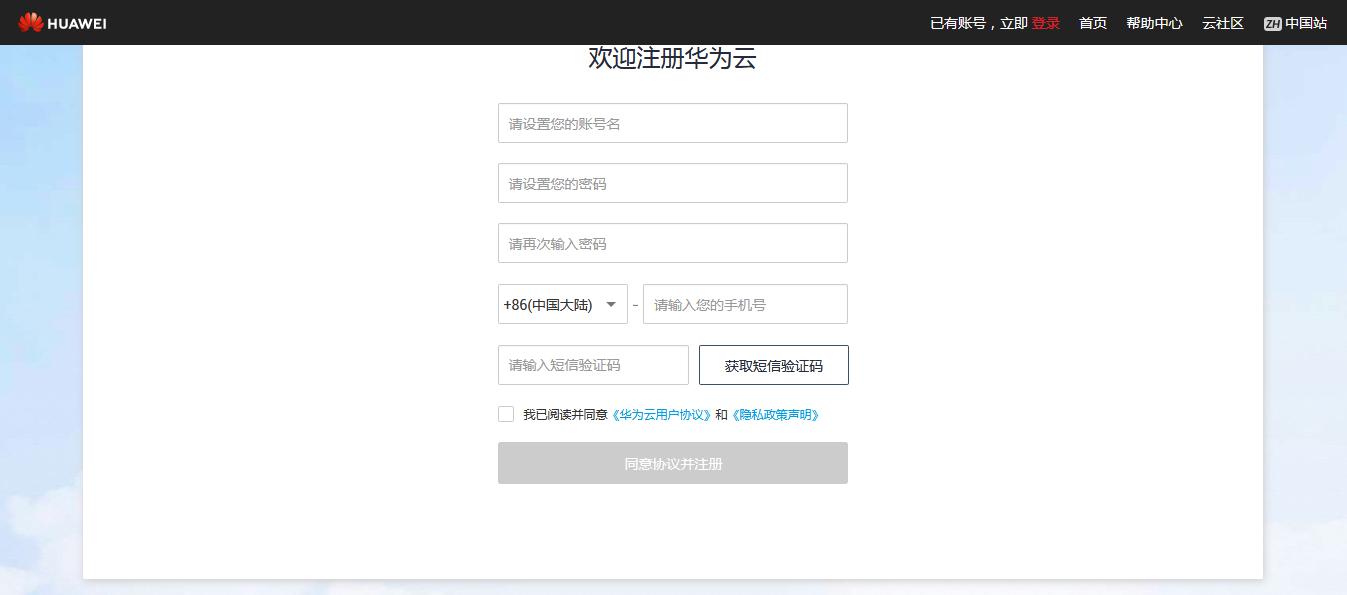Select the 请再次输入密码 field

[672, 243]
